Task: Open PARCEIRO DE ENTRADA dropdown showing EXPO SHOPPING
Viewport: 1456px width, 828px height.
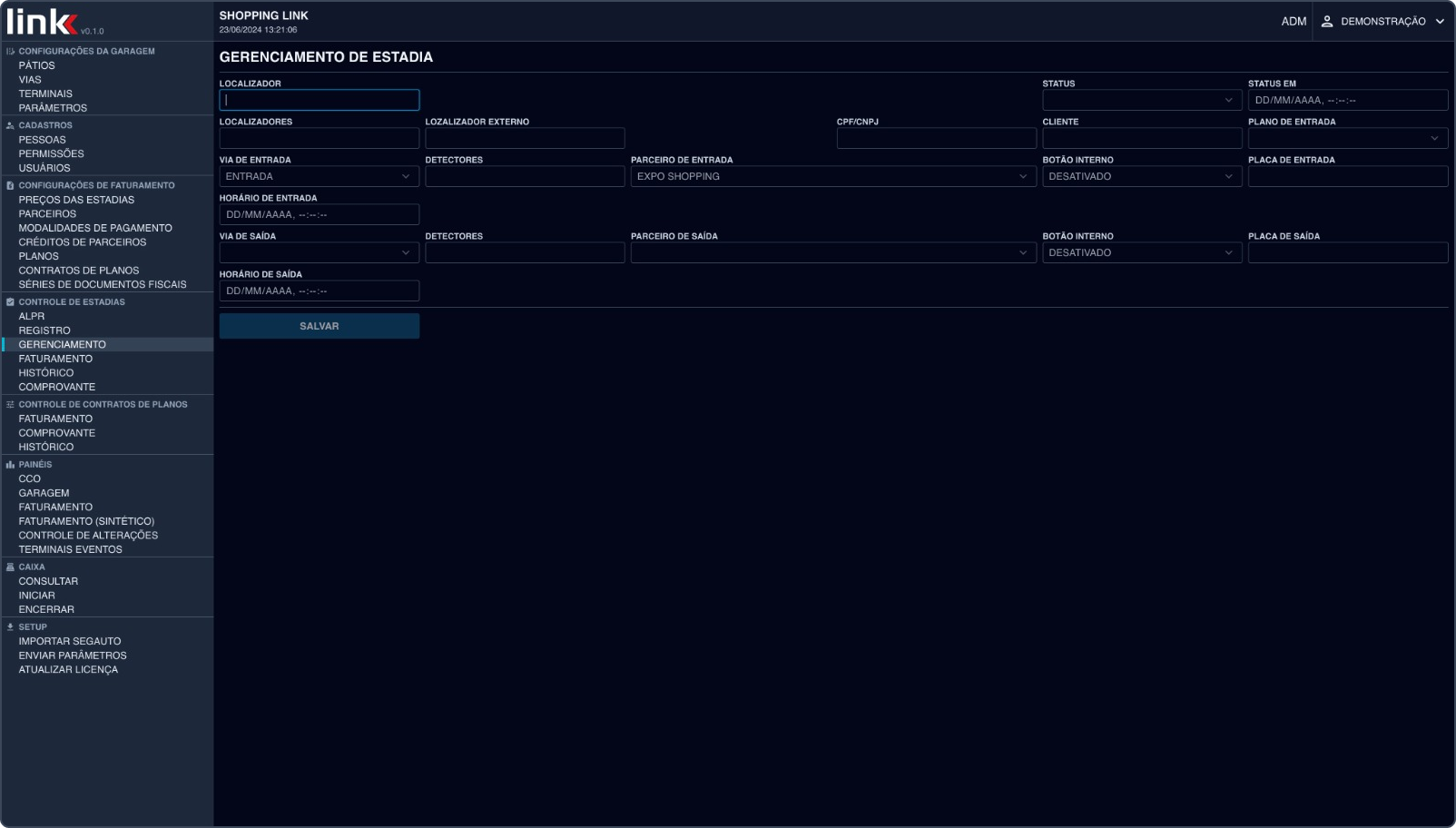Action: point(833,176)
